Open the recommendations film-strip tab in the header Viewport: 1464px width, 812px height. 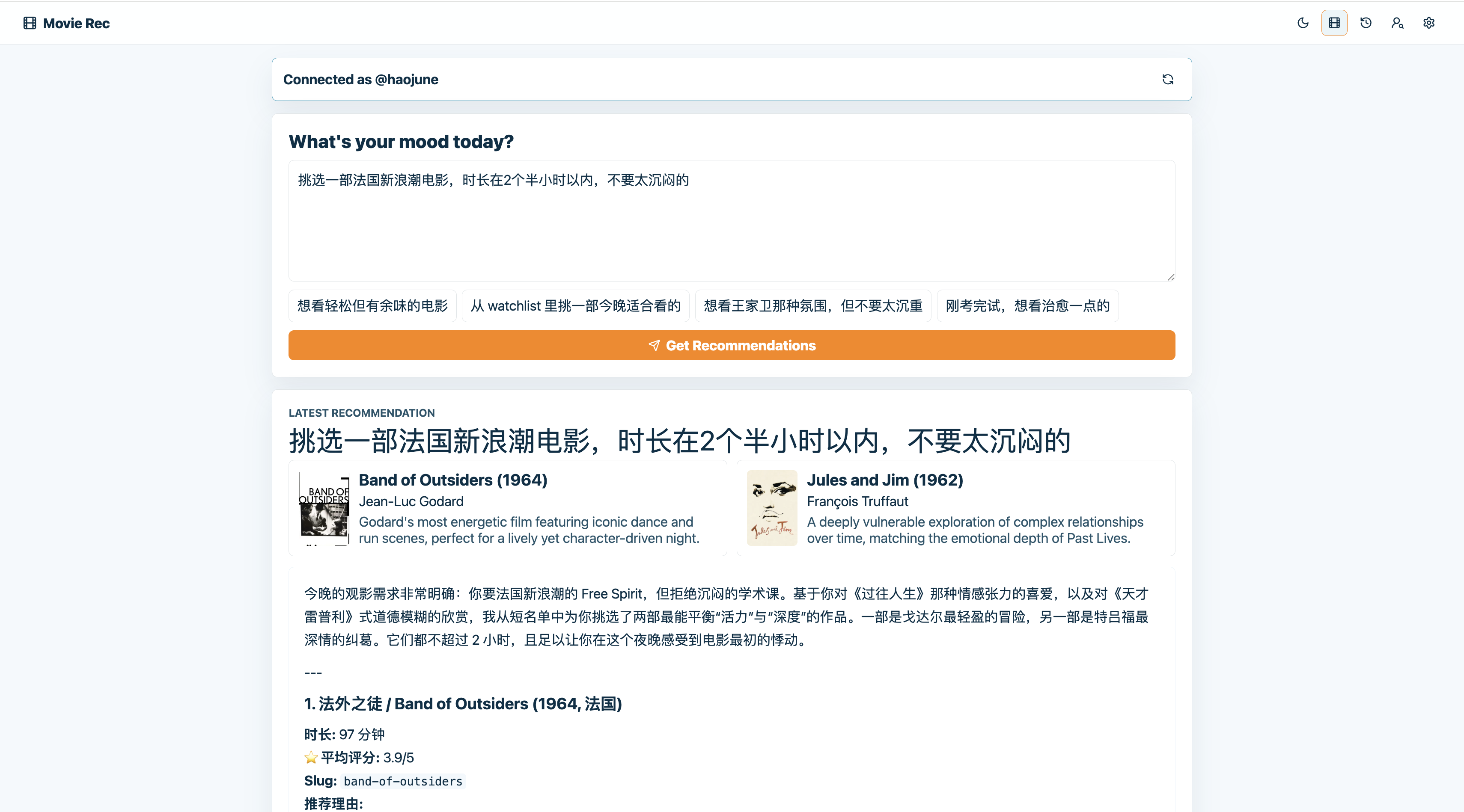(1334, 23)
